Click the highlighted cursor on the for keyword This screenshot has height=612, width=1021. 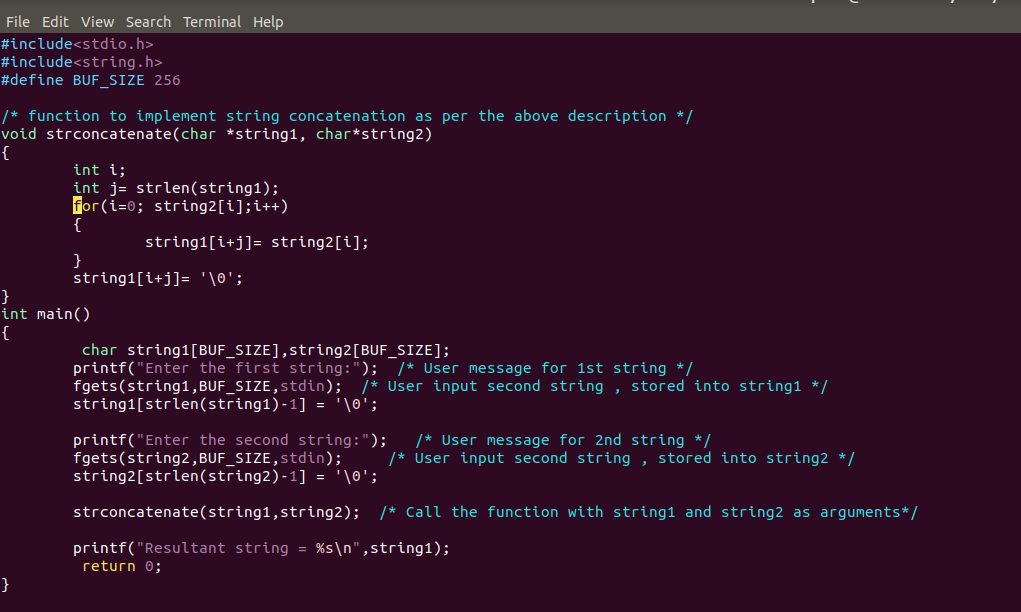(77, 205)
